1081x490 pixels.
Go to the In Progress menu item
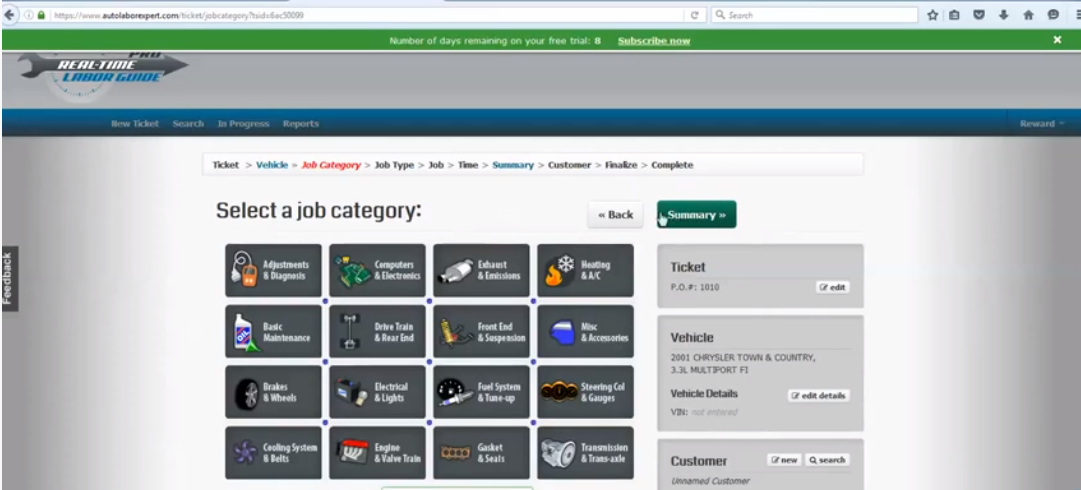(243, 123)
